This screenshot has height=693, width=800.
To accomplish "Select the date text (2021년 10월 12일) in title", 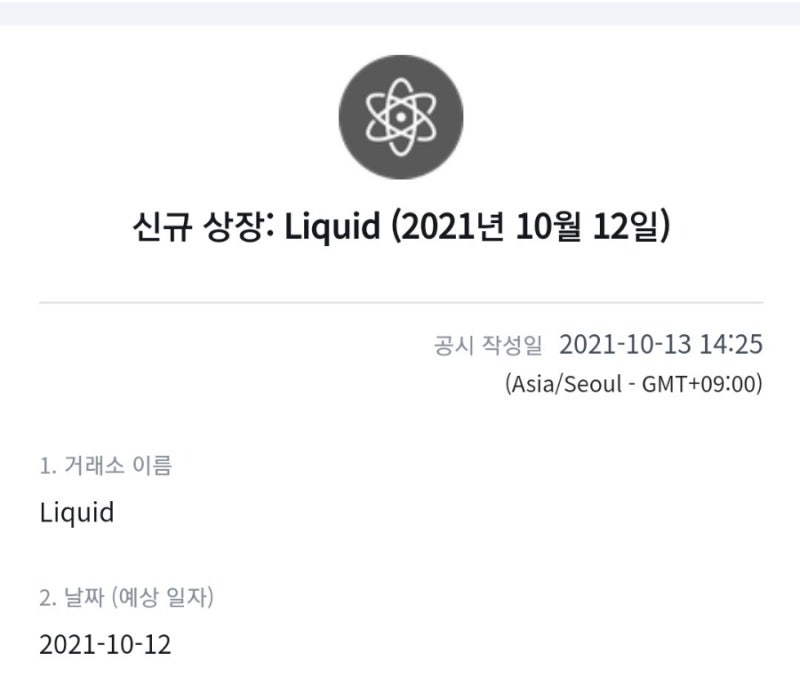I will [531, 225].
